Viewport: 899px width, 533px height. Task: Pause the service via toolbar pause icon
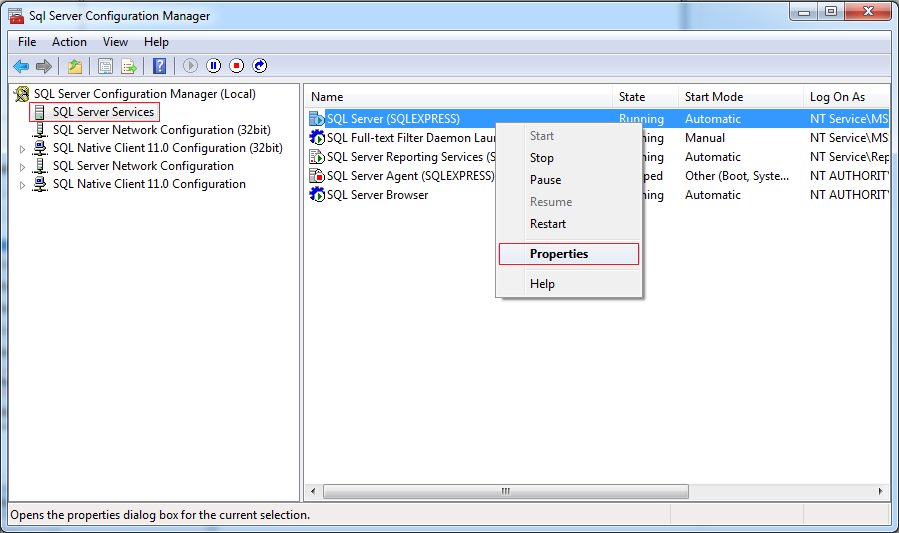tap(213, 66)
